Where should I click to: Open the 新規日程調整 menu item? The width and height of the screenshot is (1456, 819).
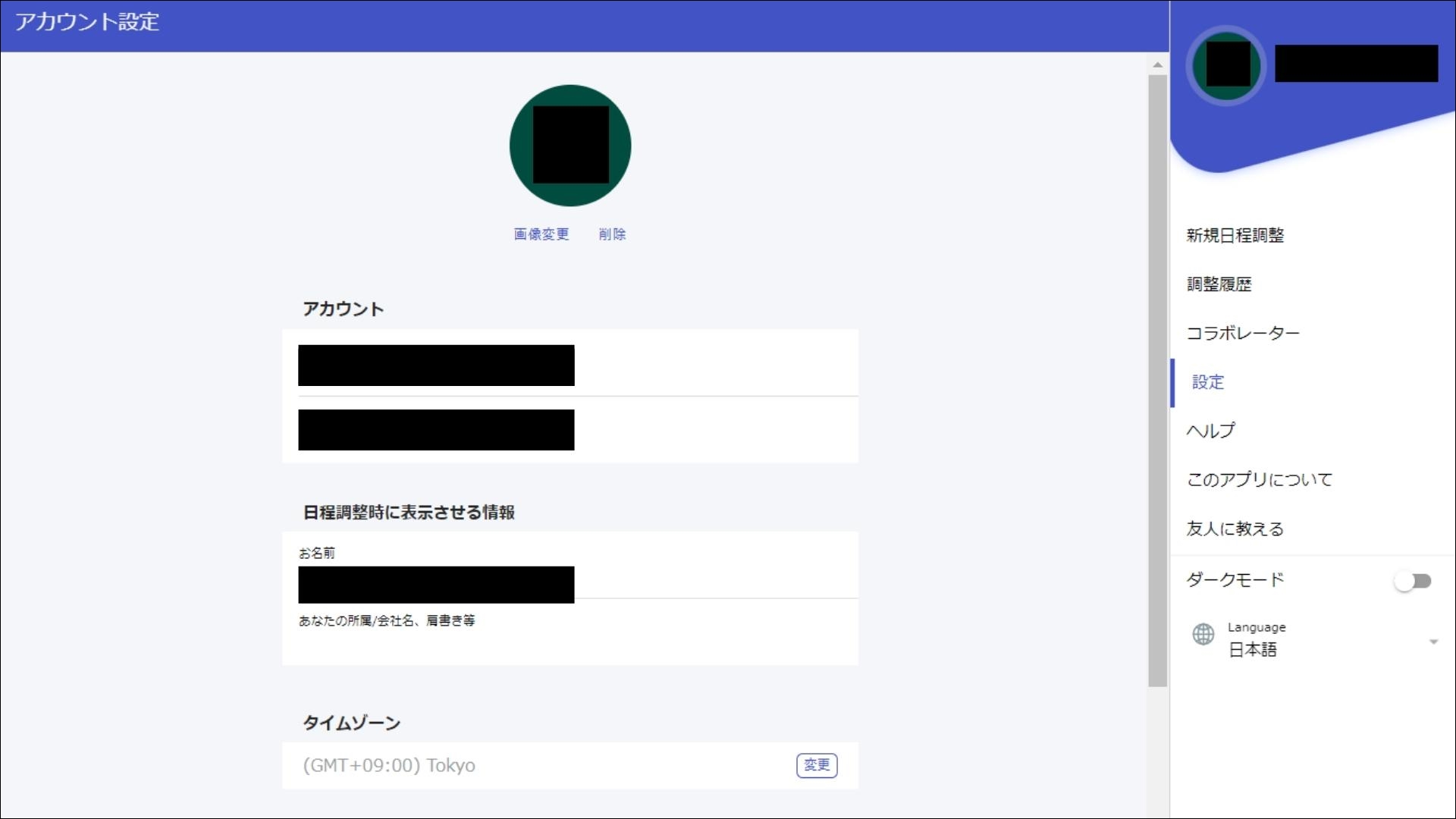[1235, 236]
